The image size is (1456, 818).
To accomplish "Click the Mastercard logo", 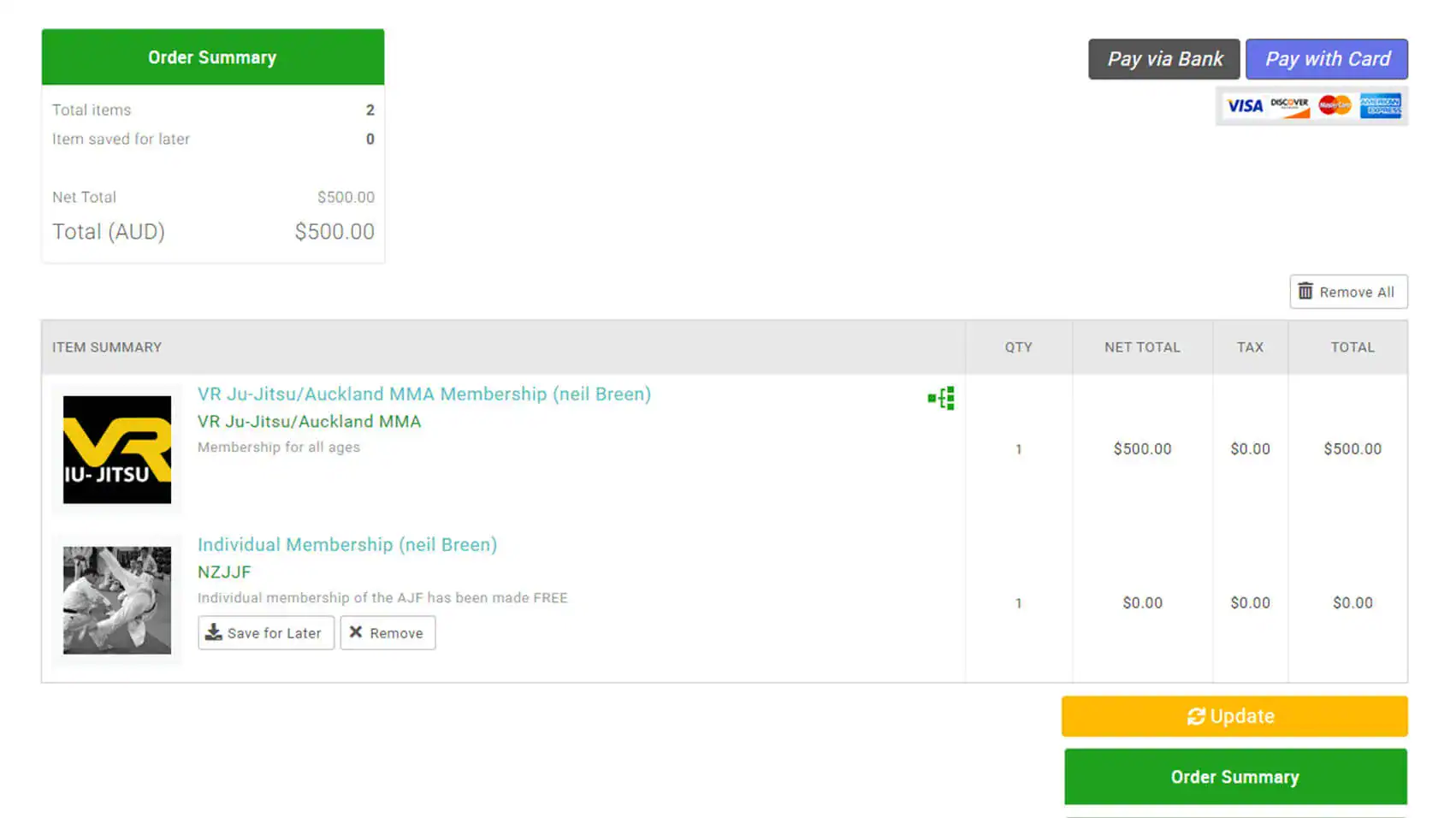I will point(1335,106).
